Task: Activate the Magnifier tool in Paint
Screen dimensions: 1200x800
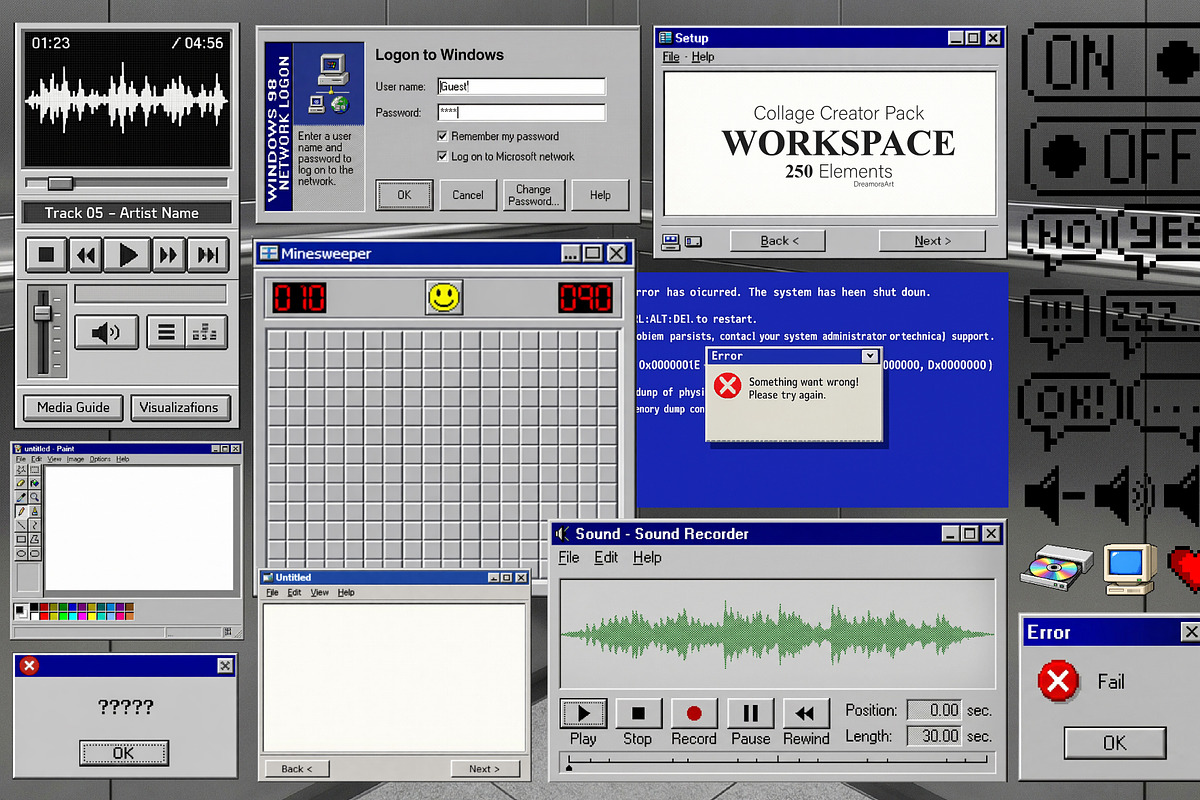Action: point(35,497)
